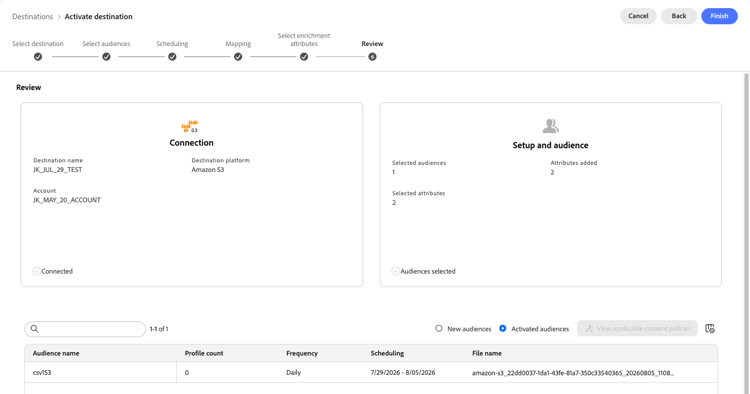Click the JK_JUL_29_TEST destination name

[57, 170]
